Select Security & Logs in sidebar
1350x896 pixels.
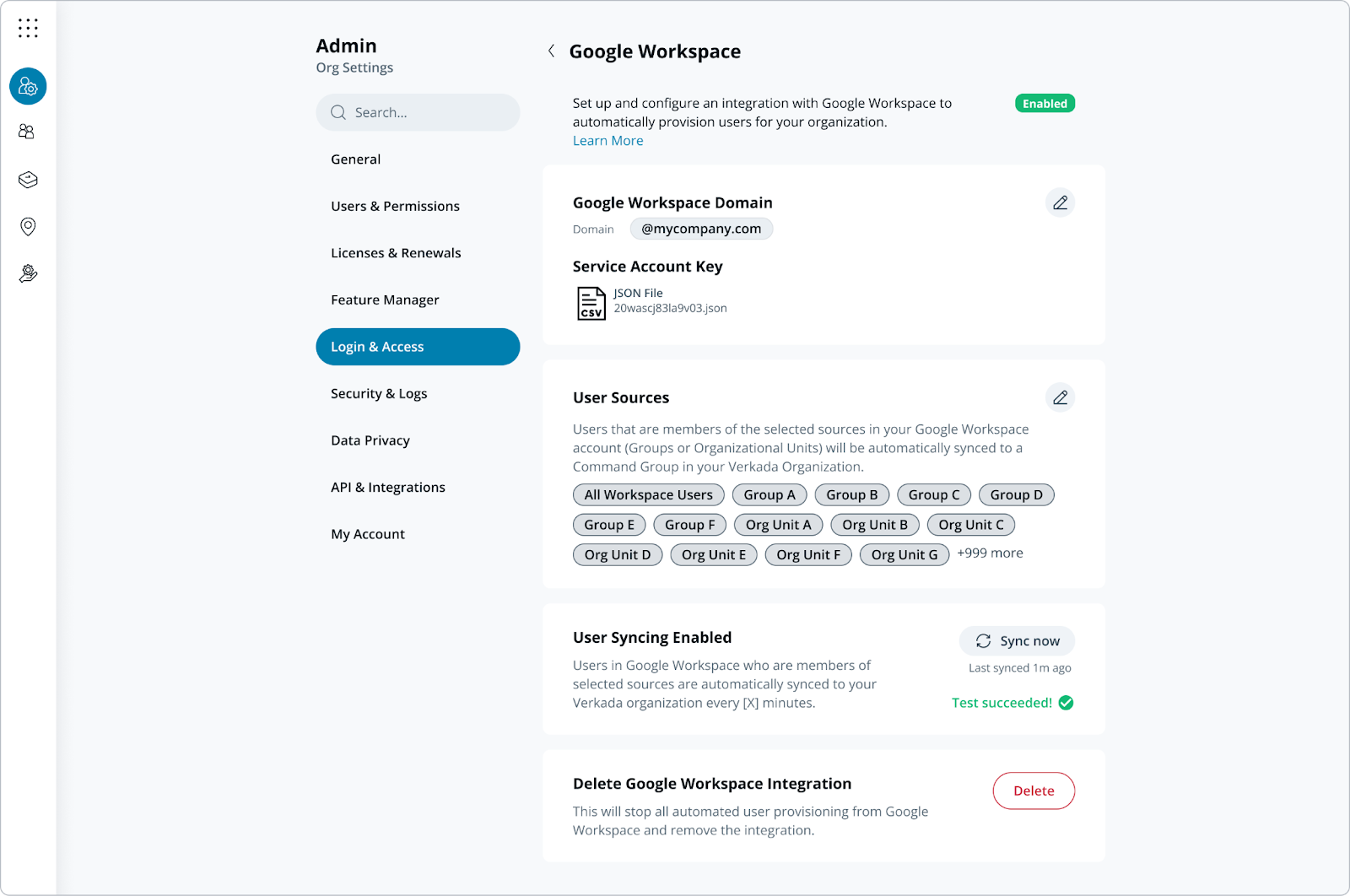point(379,394)
